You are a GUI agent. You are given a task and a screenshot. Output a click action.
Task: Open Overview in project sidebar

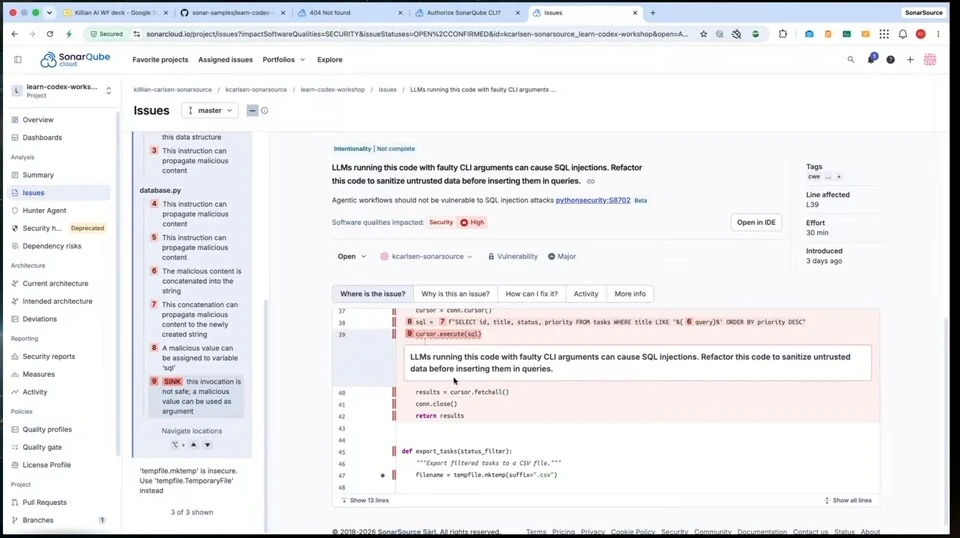[38, 120]
